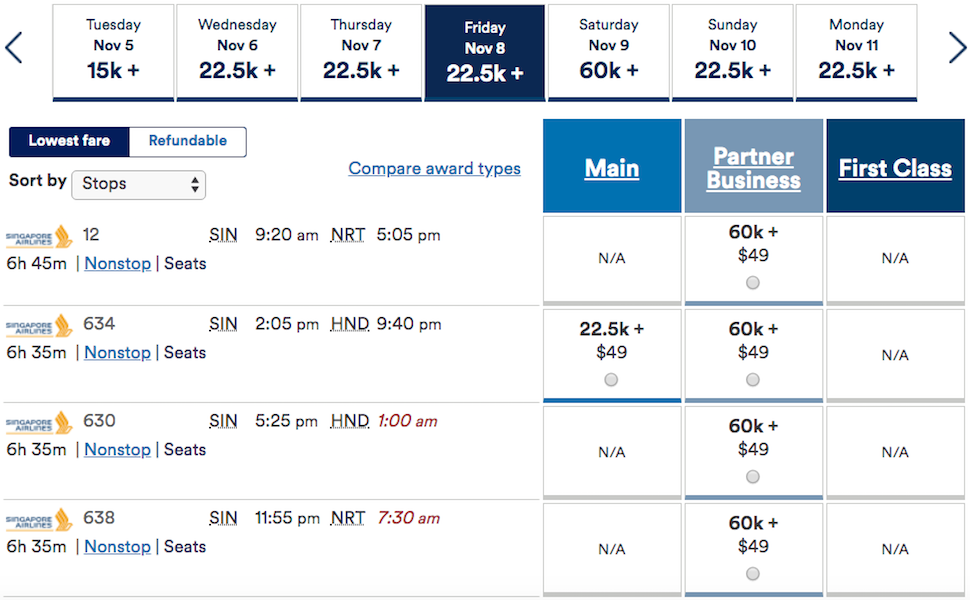
Task: Click Singapore Airlines logo for flight 12
Action: [39, 237]
